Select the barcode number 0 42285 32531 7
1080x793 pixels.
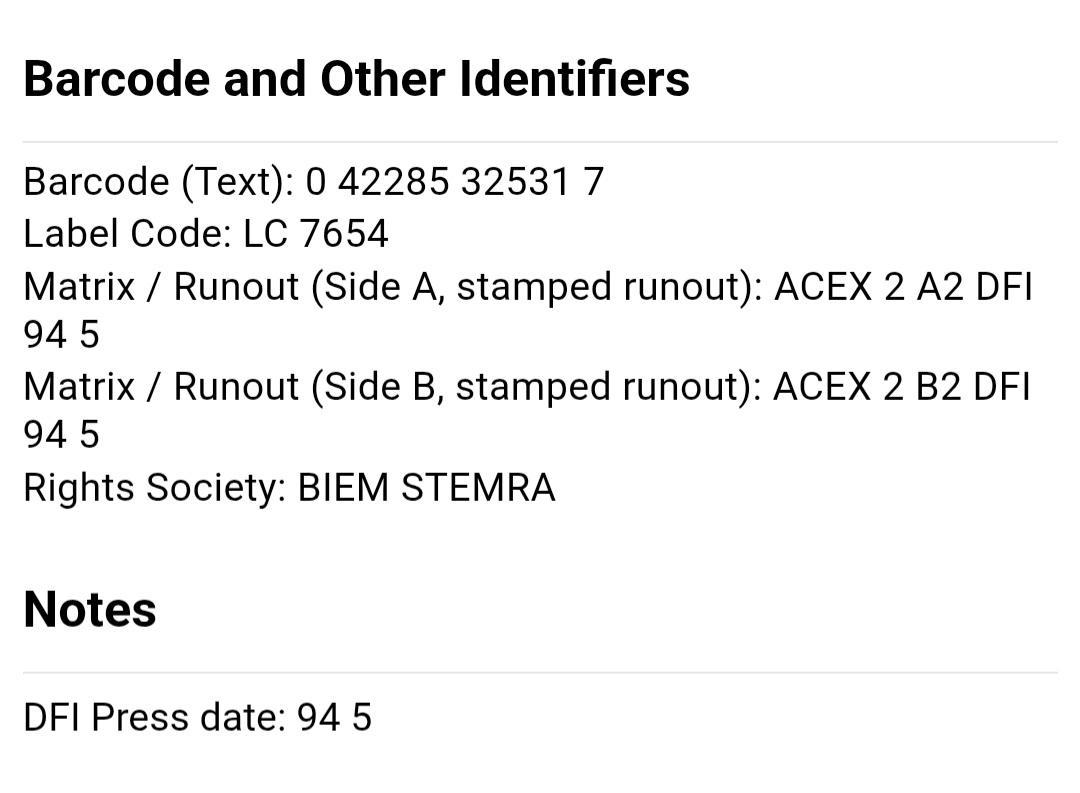[x=455, y=182]
